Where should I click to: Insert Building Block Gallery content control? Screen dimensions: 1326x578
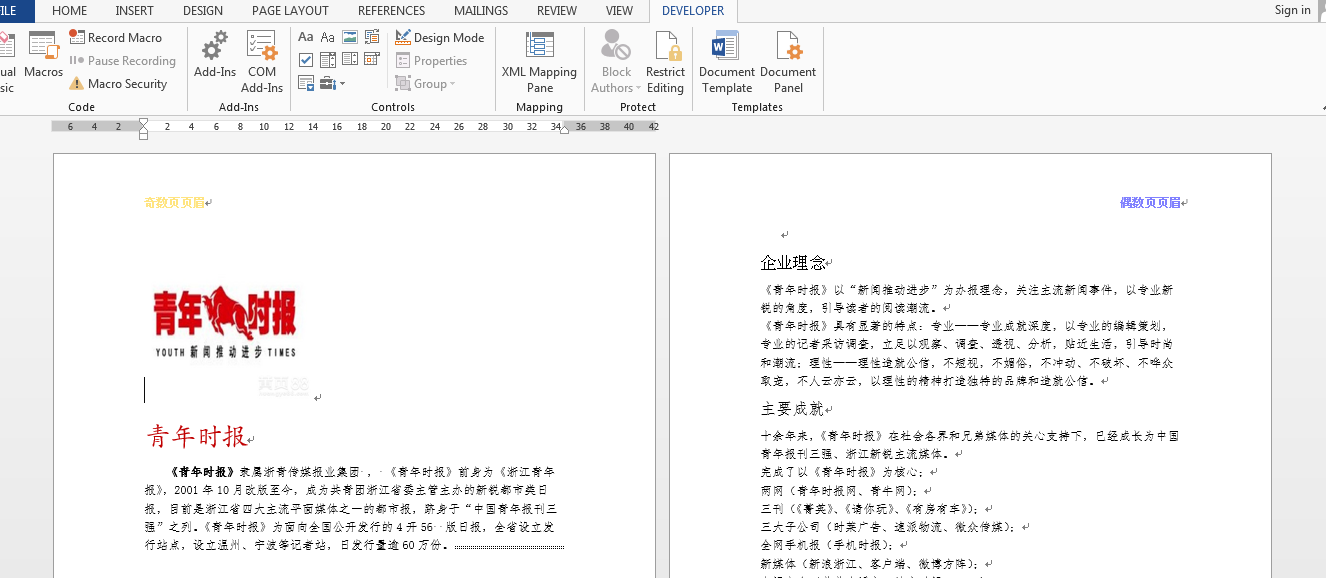tap(372, 37)
